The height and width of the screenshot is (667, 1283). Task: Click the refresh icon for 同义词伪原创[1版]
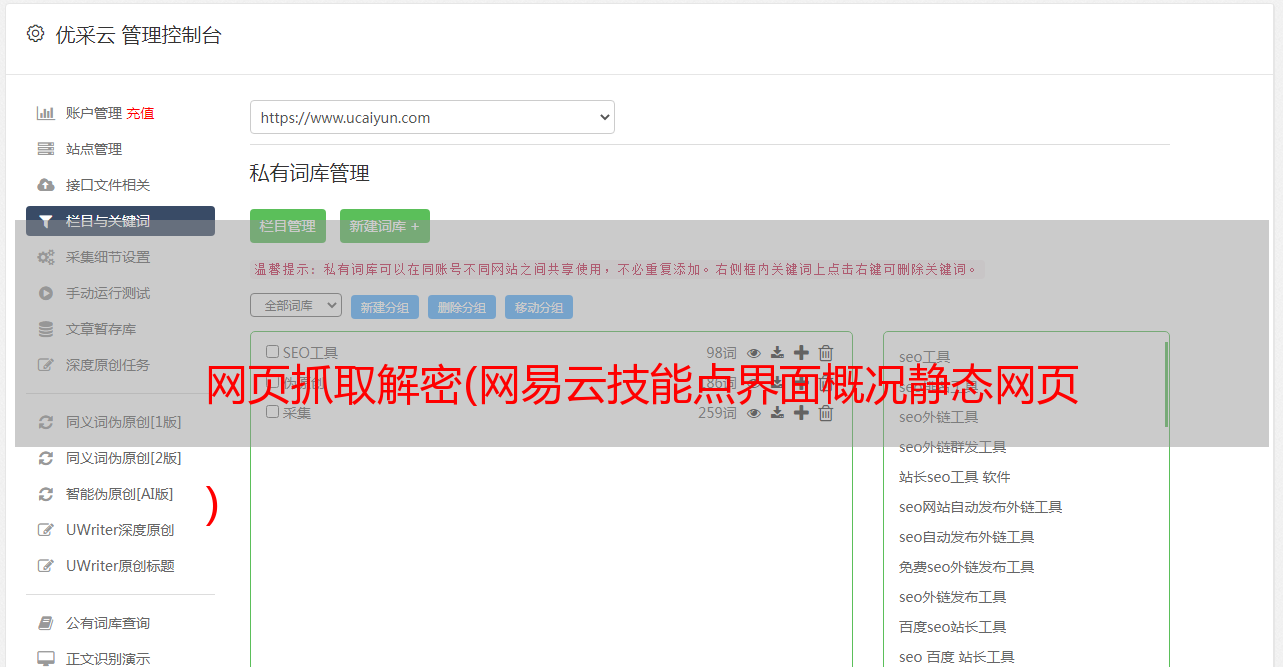point(45,422)
